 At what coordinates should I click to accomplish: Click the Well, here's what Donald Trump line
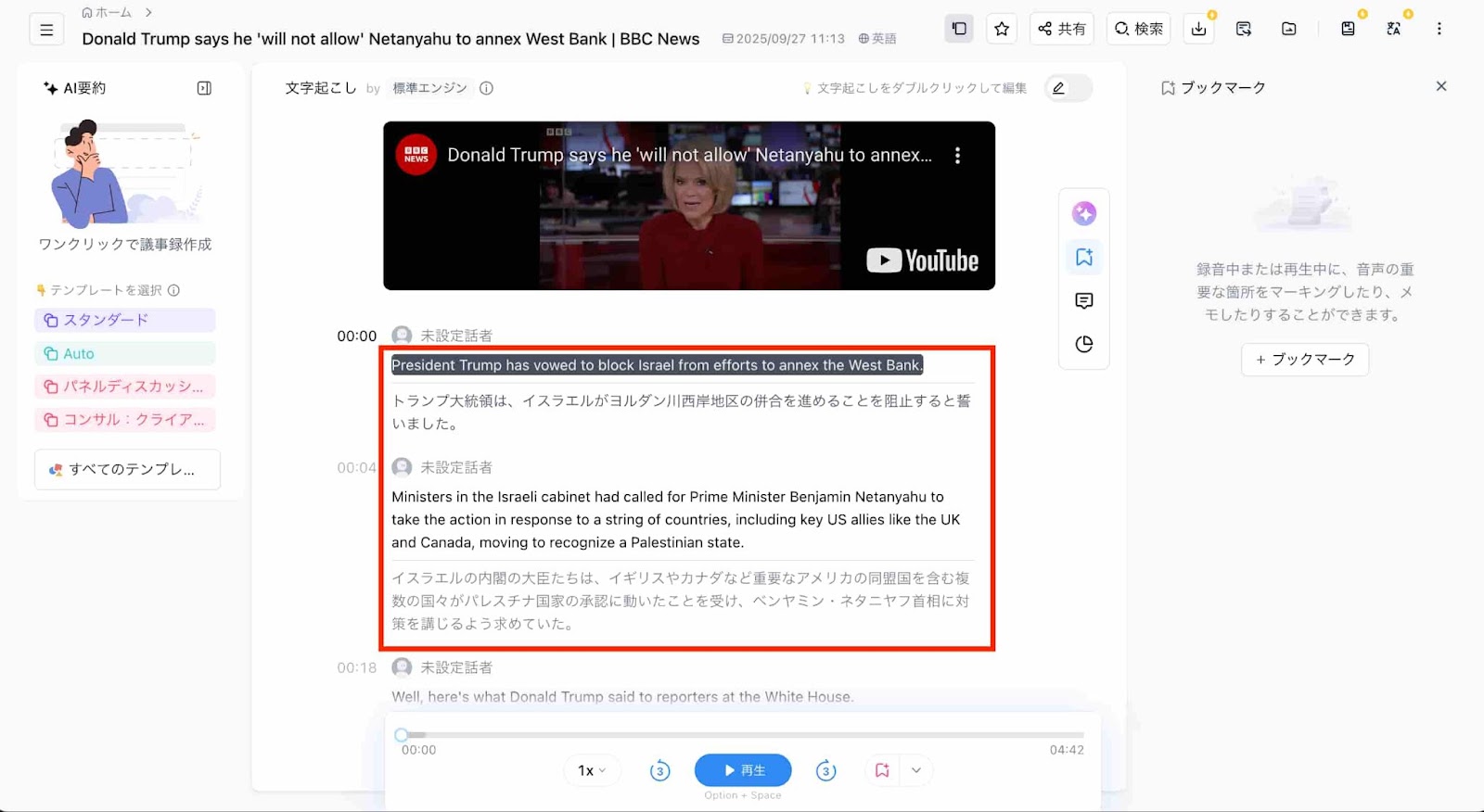coord(622,697)
